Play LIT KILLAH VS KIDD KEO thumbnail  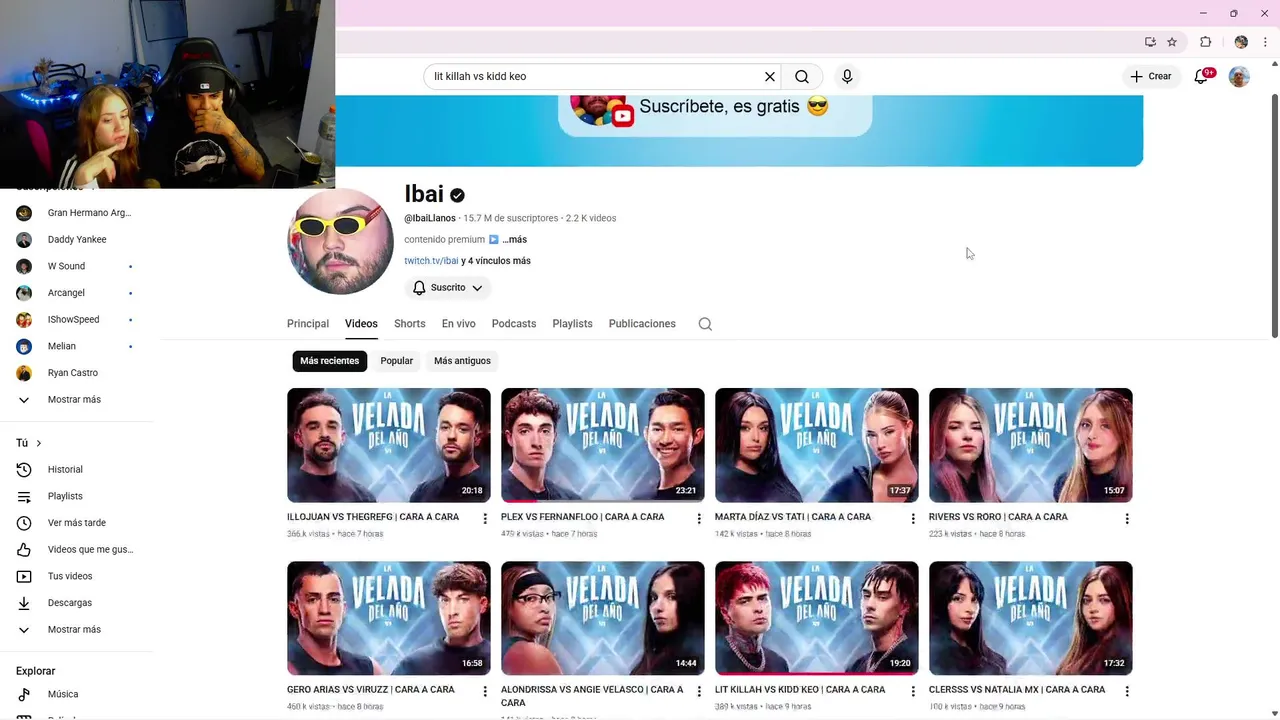tap(817, 618)
